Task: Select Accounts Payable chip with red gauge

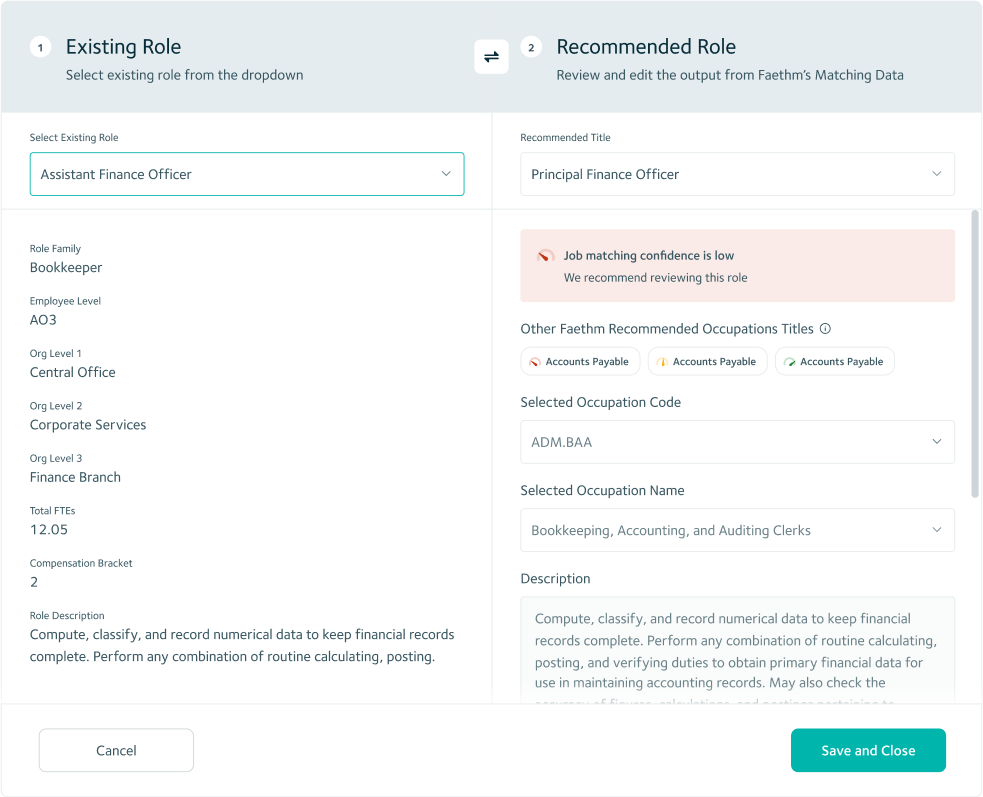Action: (580, 362)
